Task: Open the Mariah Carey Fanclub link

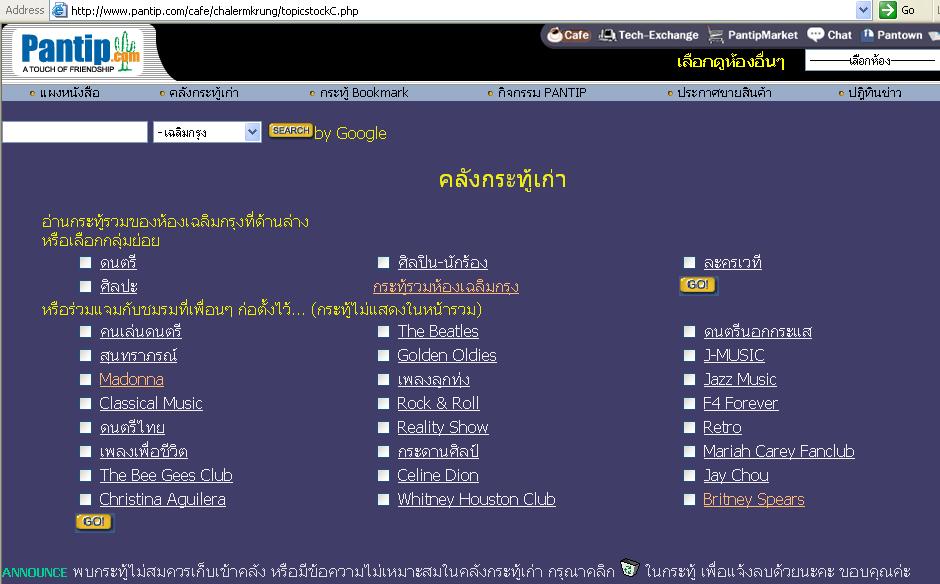Action: [779, 451]
